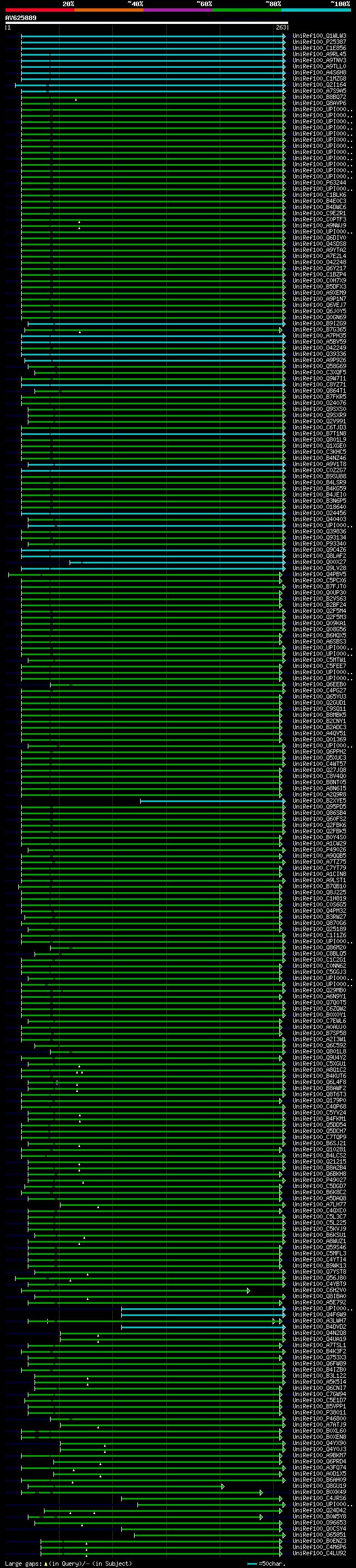Open hit UniRef100_Q1WLW3
This screenshot has height=1568, width=356.
point(319,36)
